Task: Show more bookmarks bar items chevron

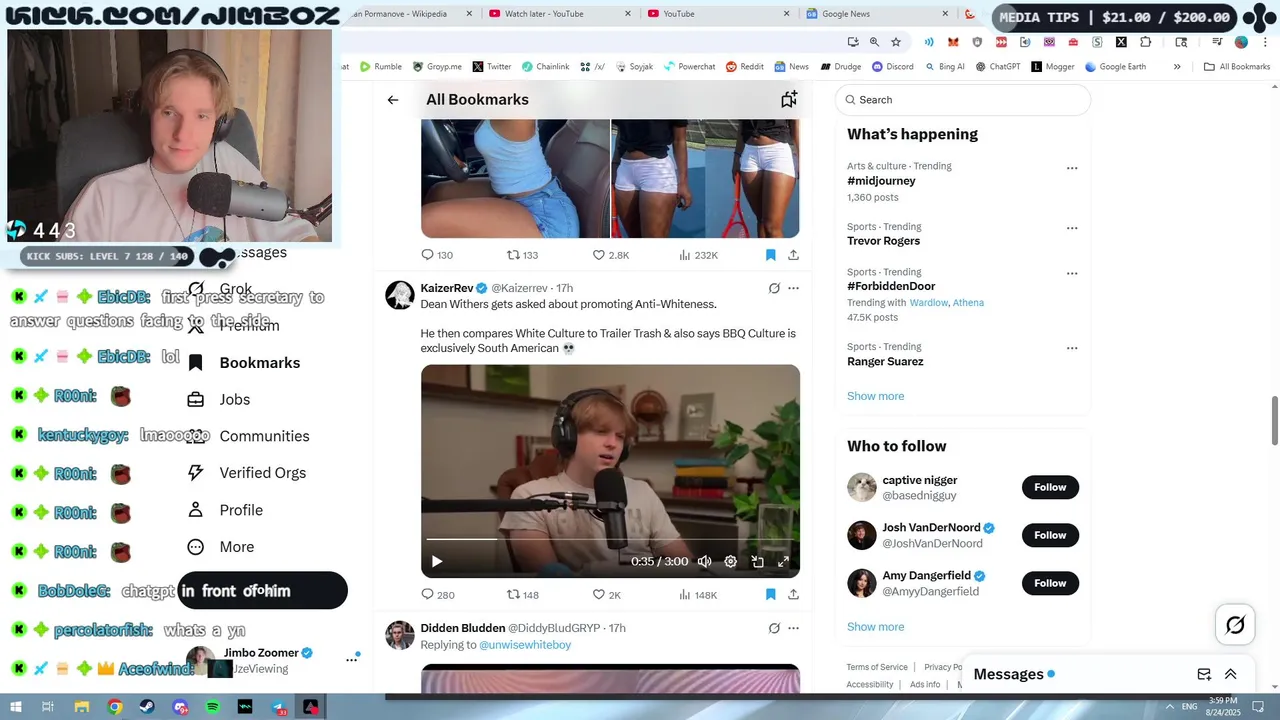Action: coord(1177,67)
